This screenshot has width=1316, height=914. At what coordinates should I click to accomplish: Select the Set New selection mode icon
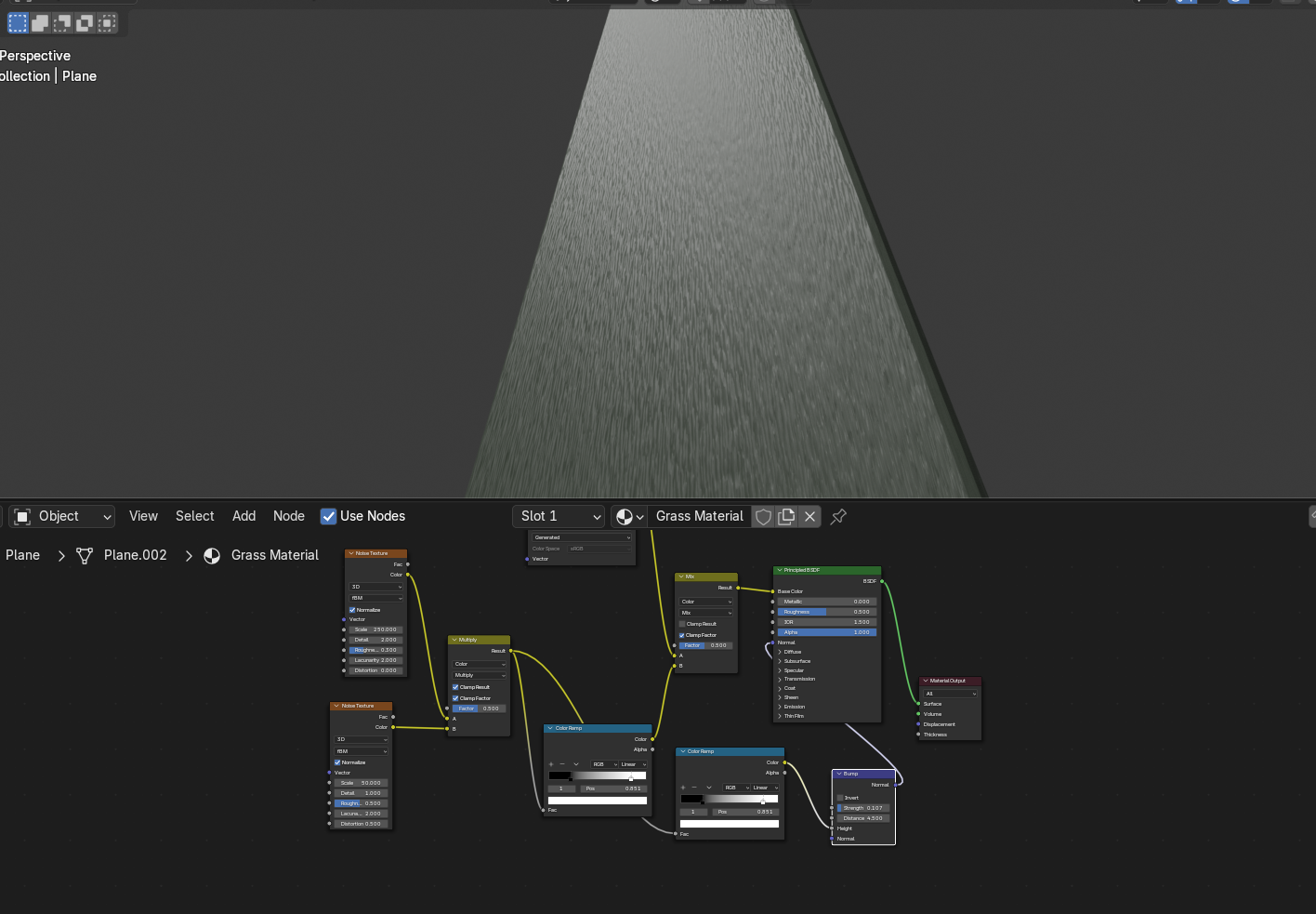pos(18,22)
